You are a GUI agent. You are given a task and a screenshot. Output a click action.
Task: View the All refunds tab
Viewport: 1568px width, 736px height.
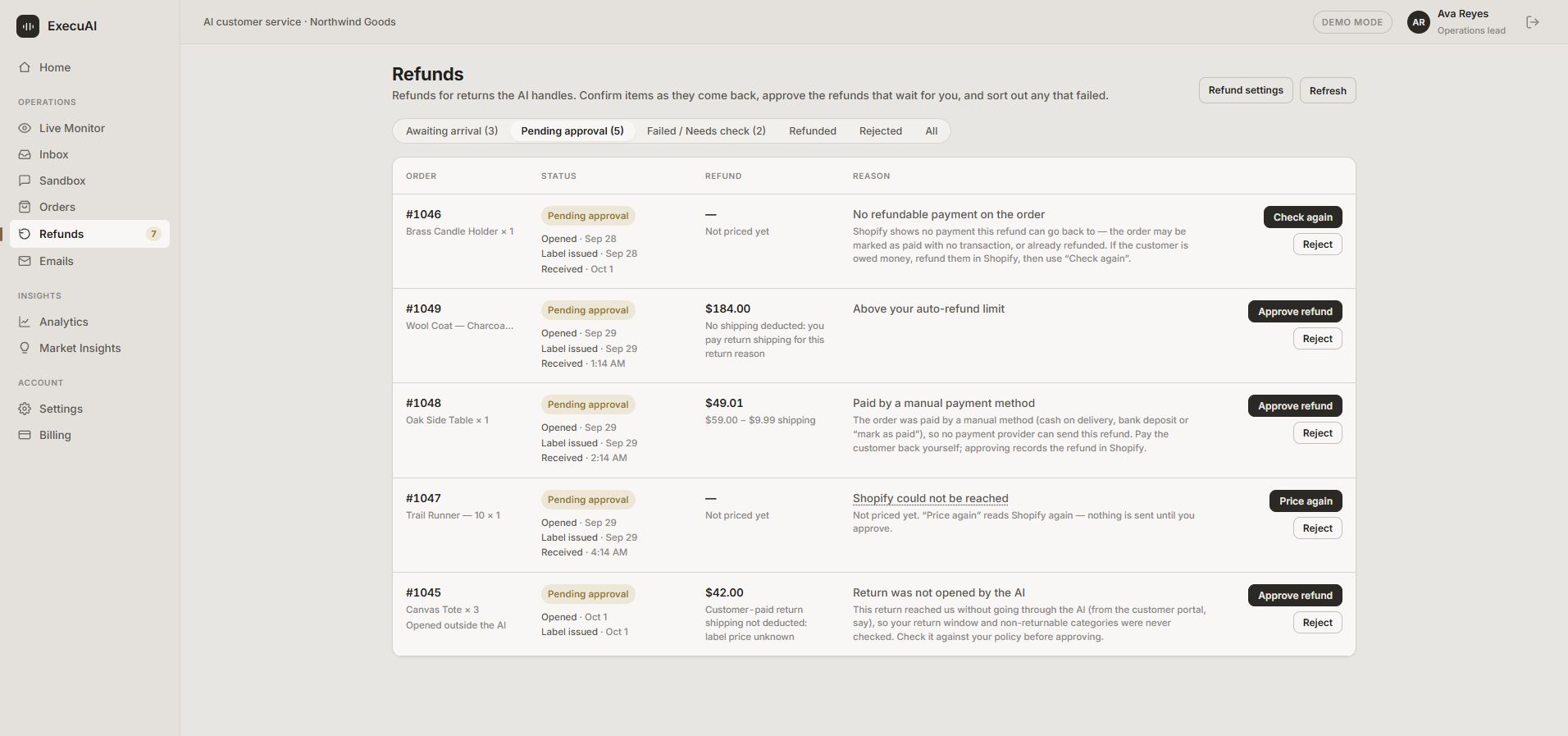(x=932, y=131)
